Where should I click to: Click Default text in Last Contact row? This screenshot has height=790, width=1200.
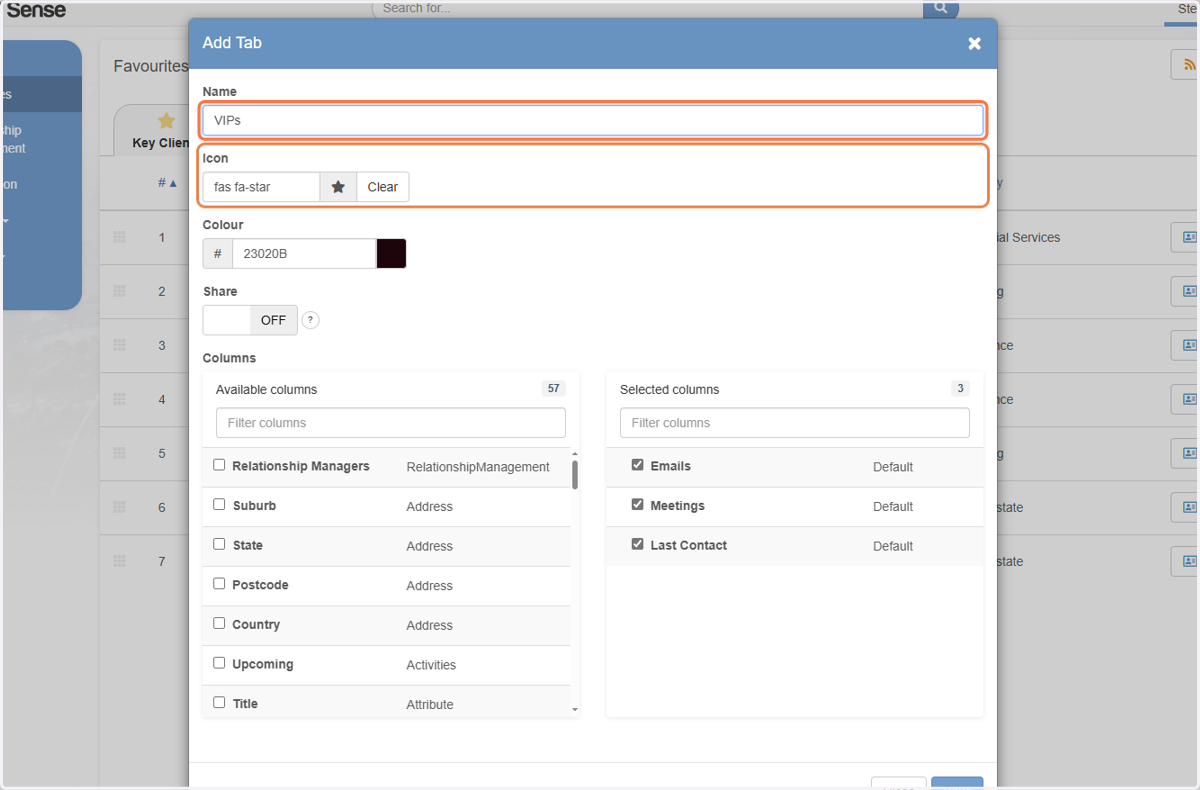(893, 546)
